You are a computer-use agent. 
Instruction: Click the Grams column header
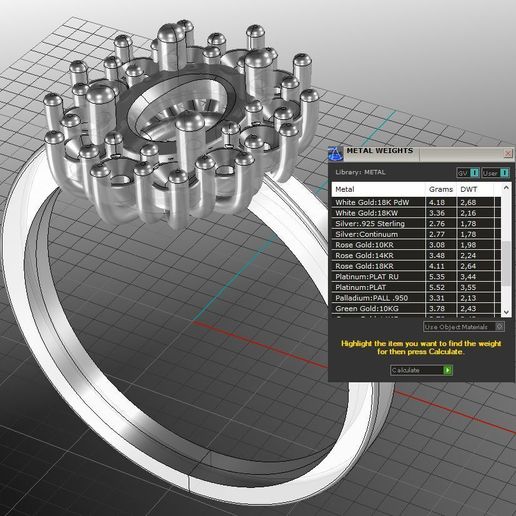point(441,189)
